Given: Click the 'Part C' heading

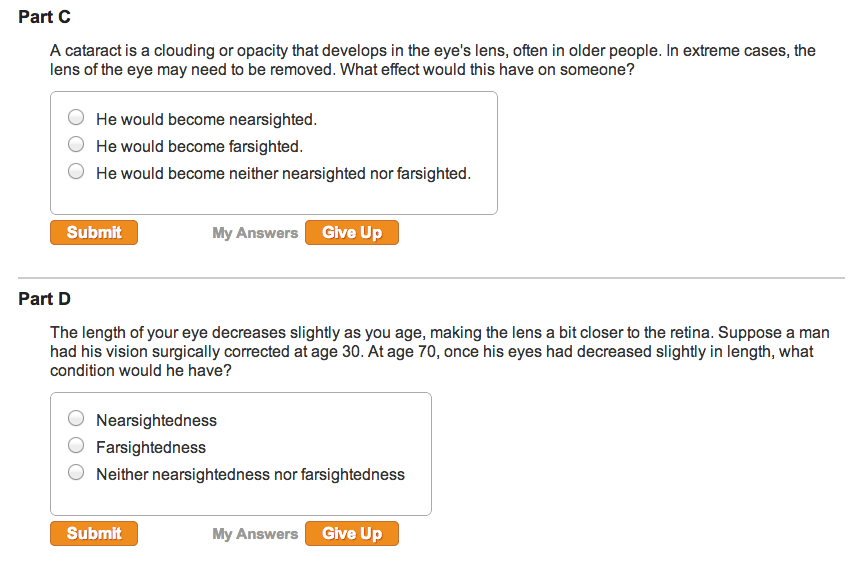Looking at the screenshot, I should (x=44, y=18).
